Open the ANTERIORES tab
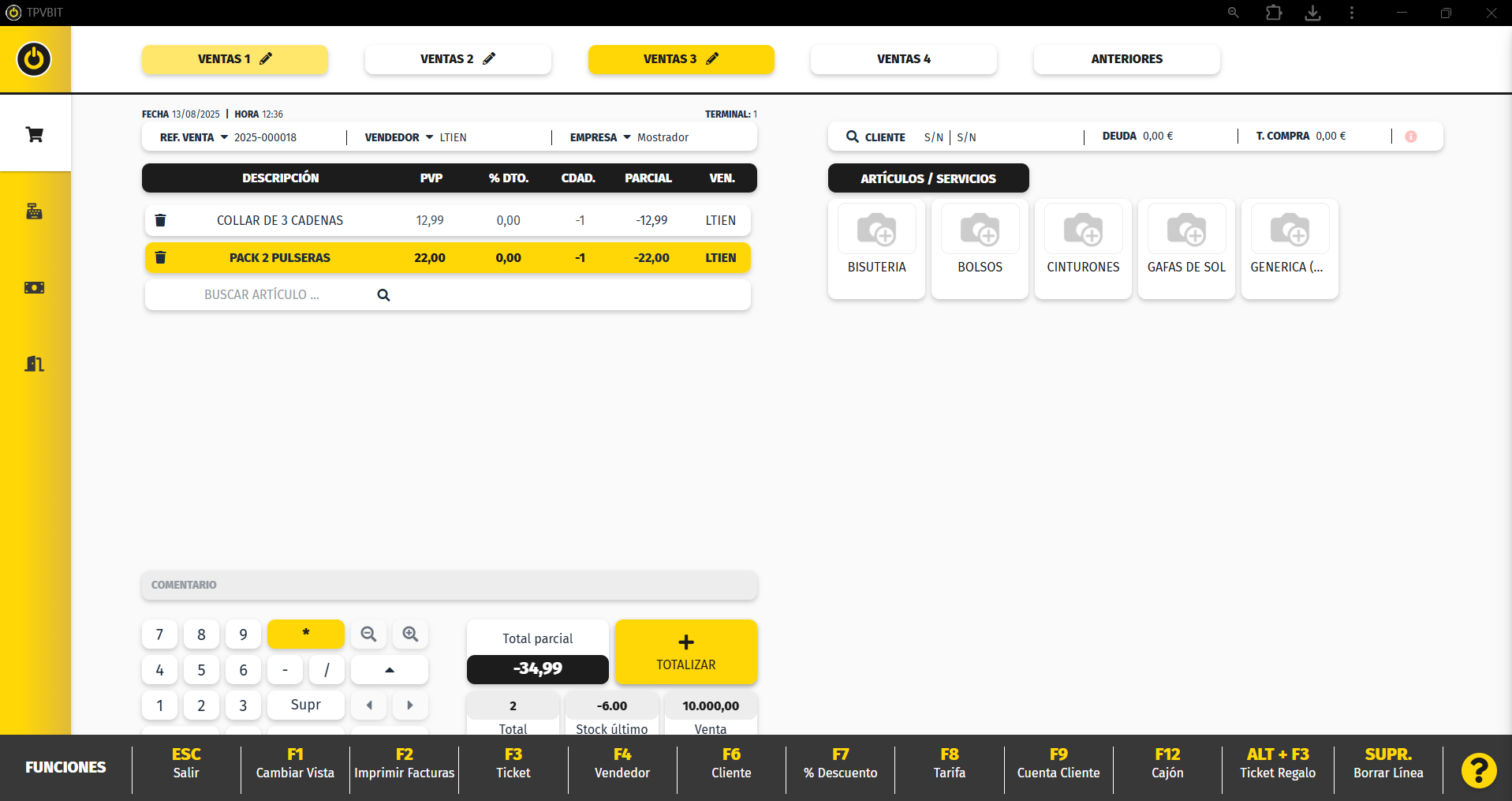The width and height of the screenshot is (1512, 801). [1126, 59]
